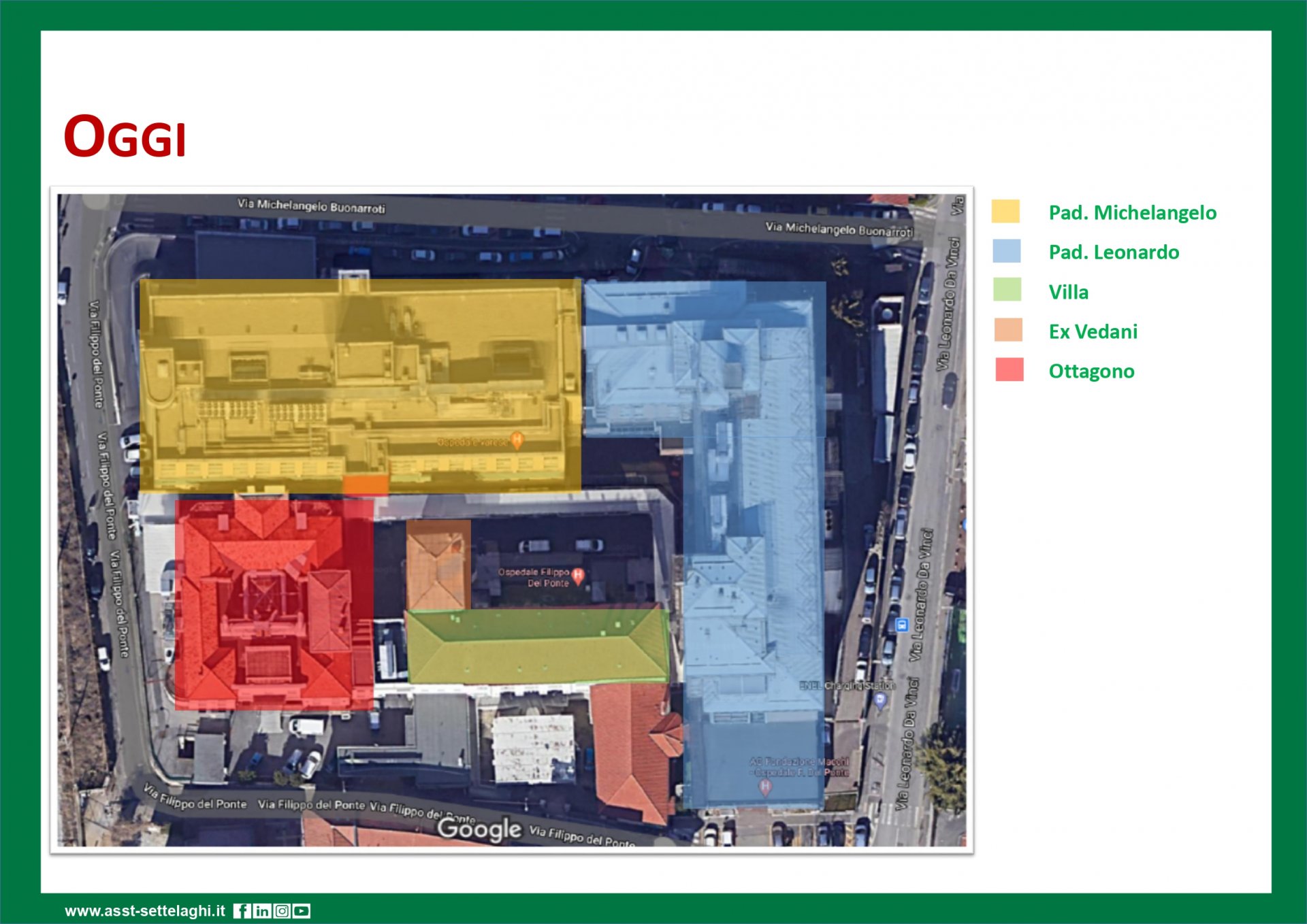The width and height of the screenshot is (1307, 924).
Task: Click the Pad. Michelangelo legend label
Action: (1132, 213)
